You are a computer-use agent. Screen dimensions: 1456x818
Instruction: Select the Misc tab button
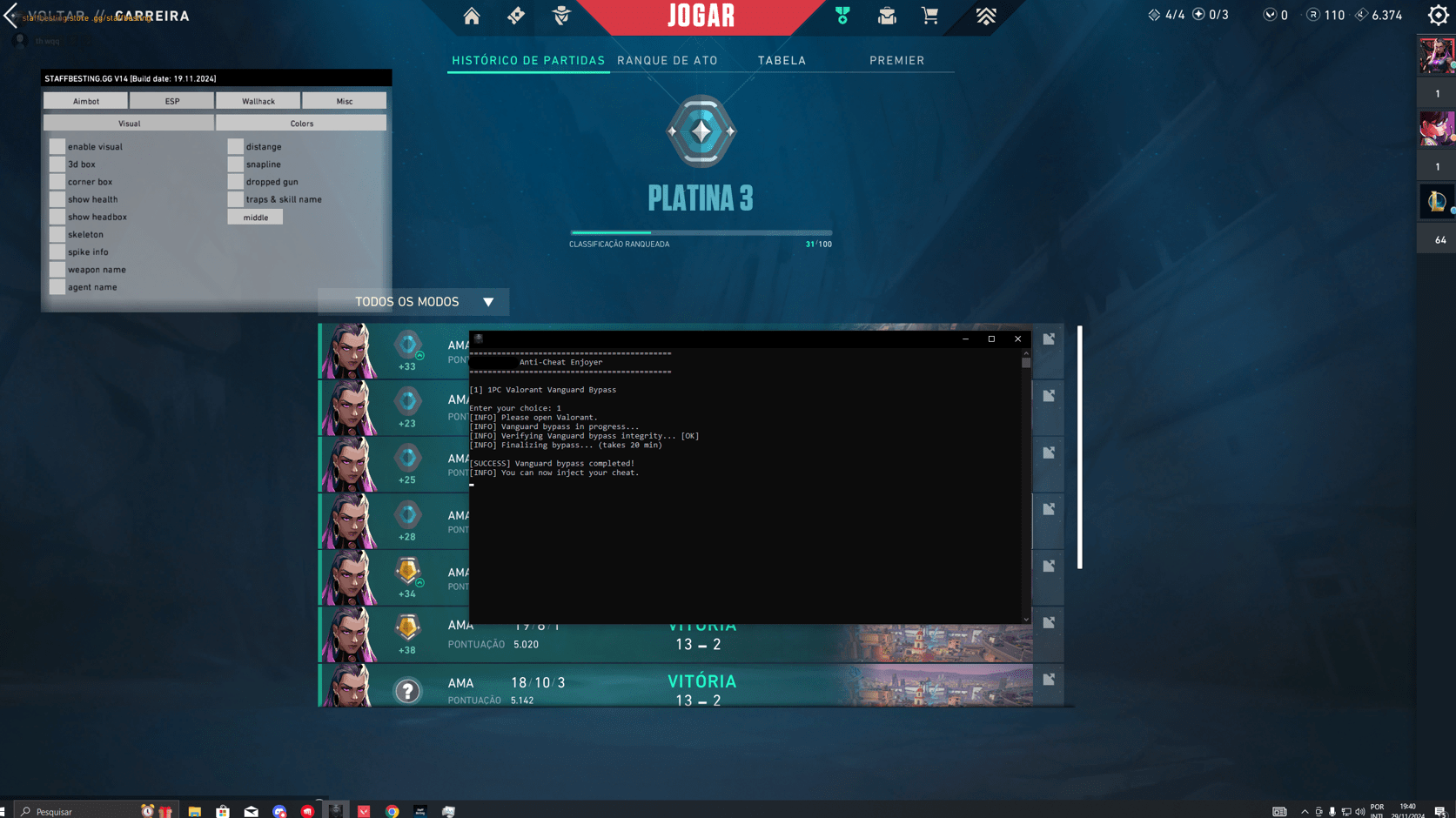345,101
